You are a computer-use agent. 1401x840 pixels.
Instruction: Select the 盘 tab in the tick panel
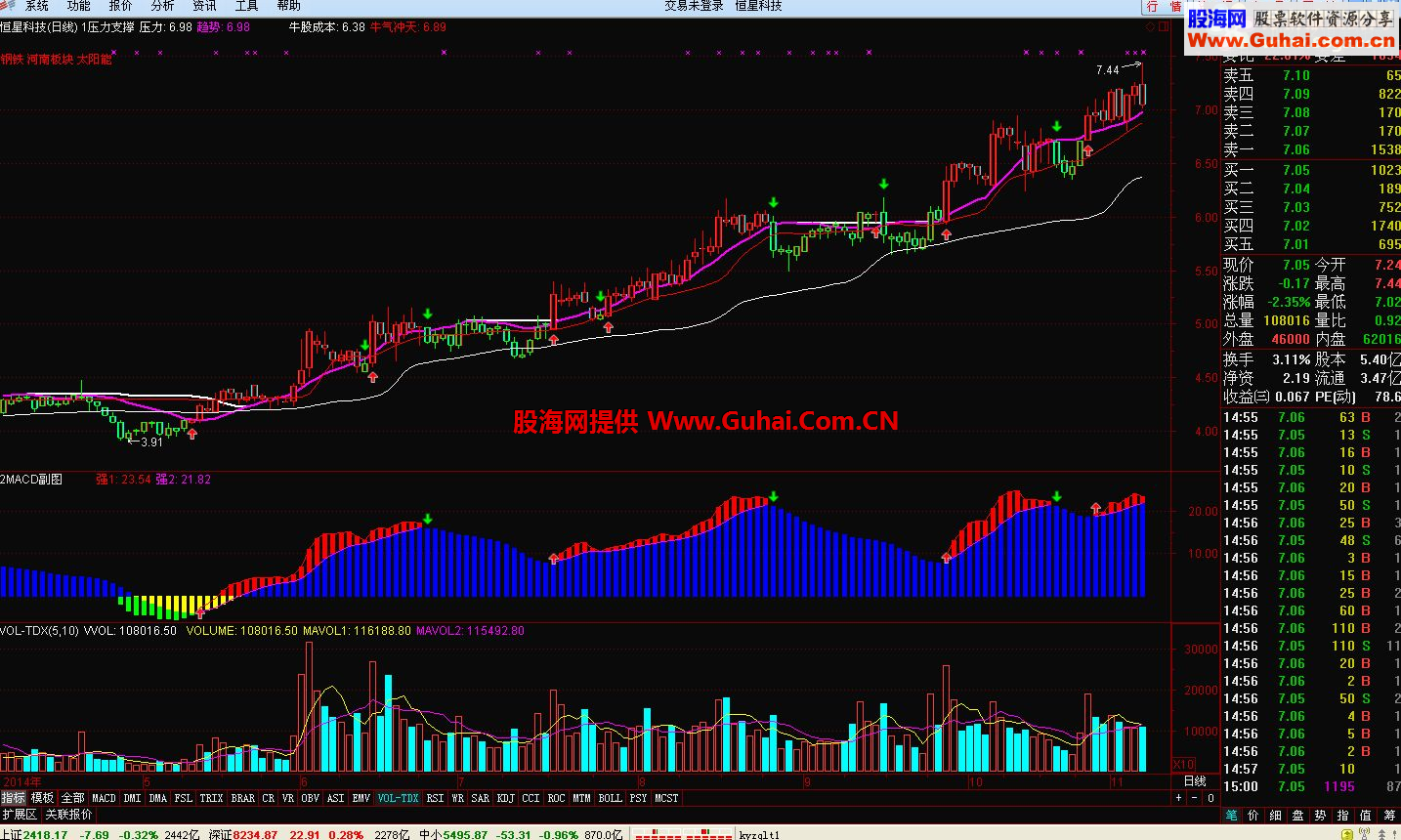pyautogui.click(x=1298, y=815)
